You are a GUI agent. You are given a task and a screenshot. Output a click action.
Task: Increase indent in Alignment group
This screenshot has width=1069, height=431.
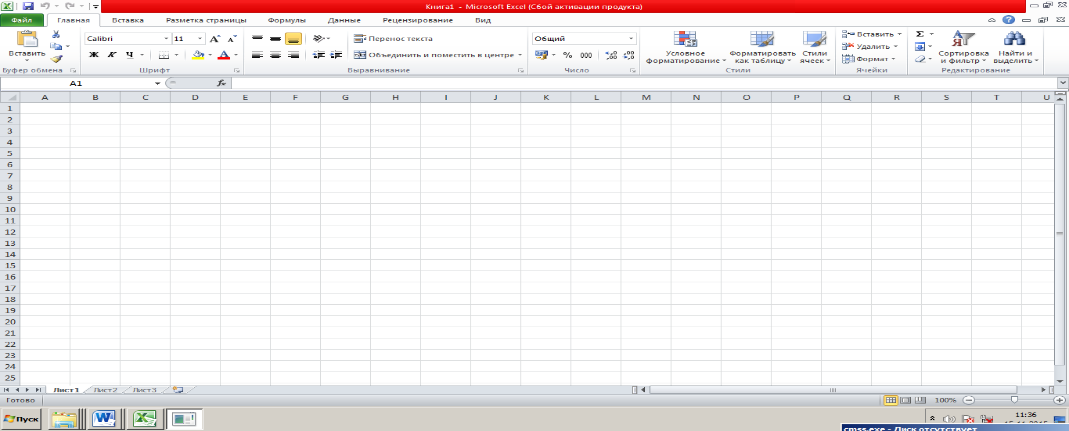click(x=335, y=55)
